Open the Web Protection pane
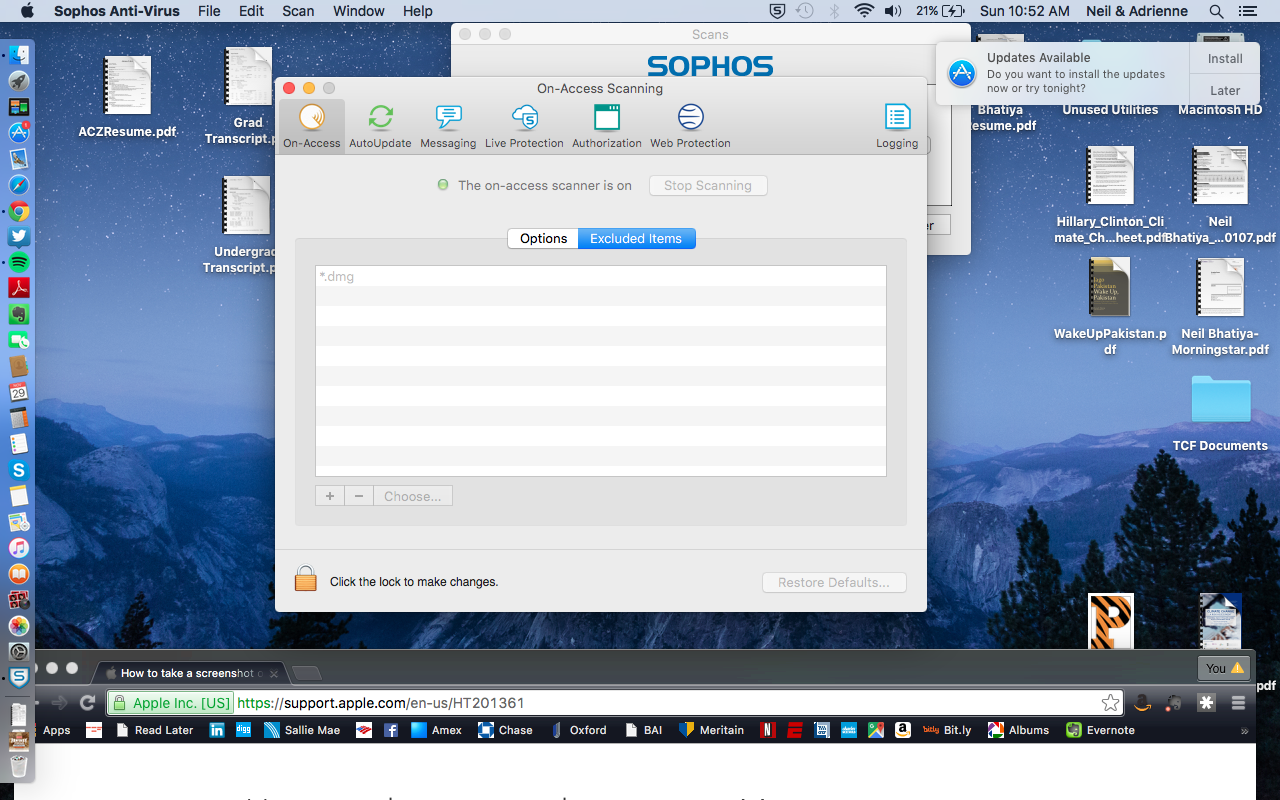The width and height of the screenshot is (1280, 800). 690,126
